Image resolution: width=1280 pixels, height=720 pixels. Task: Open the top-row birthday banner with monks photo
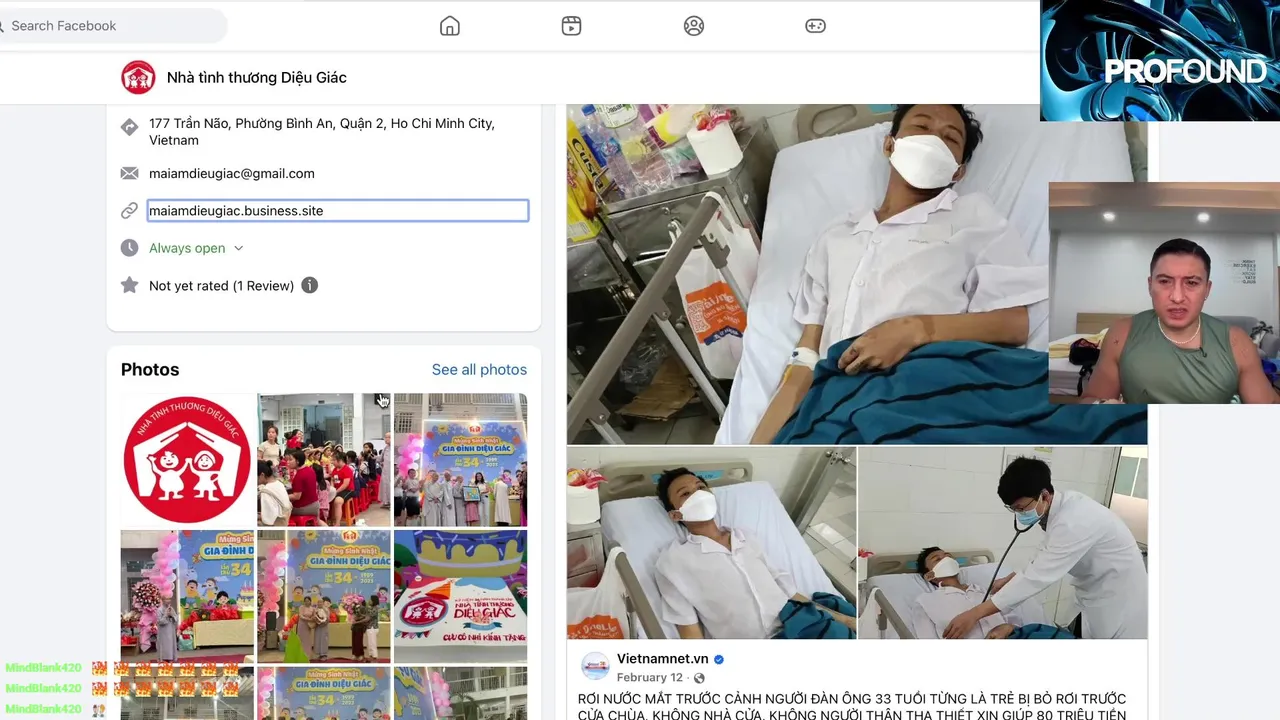(x=460, y=460)
